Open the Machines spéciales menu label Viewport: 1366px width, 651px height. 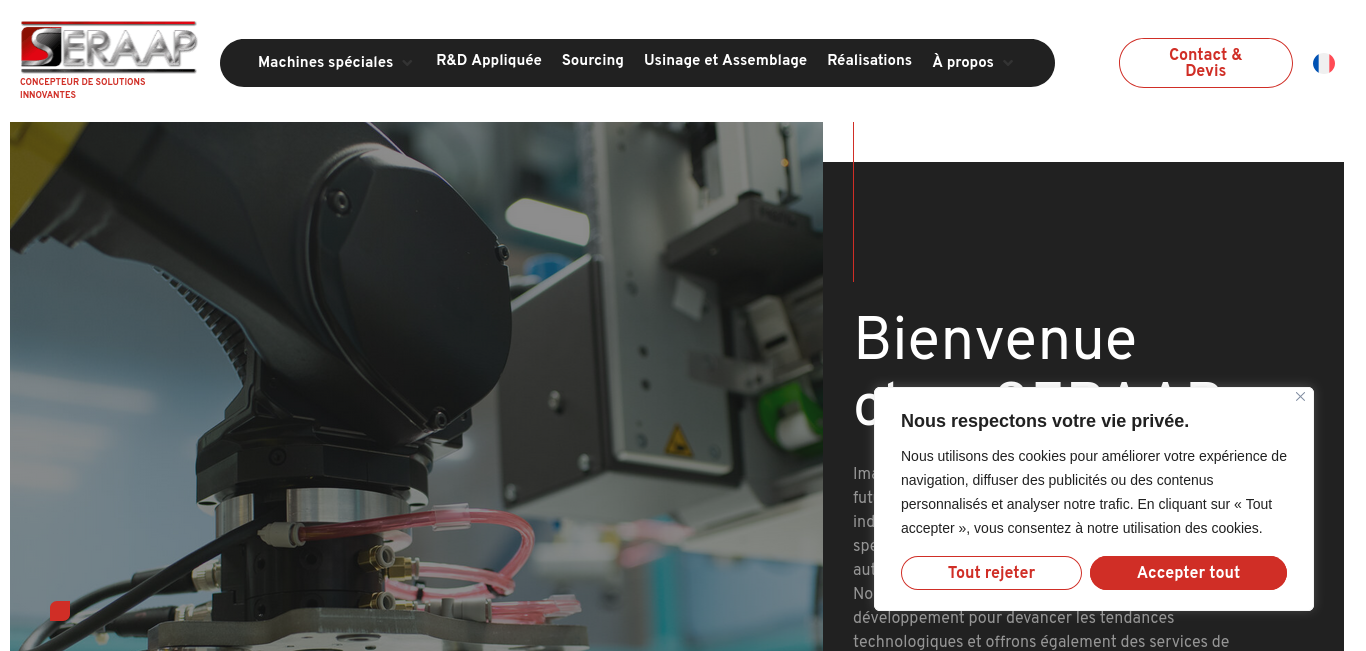click(x=325, y=62)
